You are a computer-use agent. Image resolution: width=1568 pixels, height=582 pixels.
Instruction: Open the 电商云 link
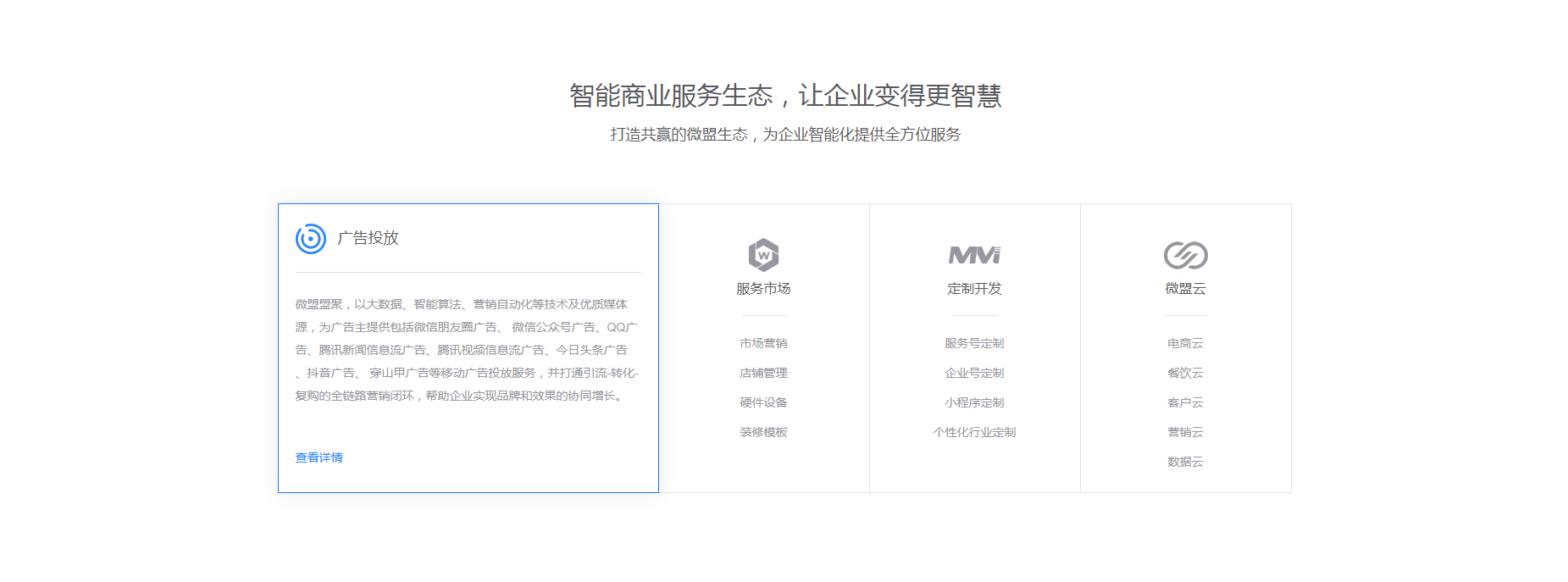pyautogui.click(x=1185, y=343)
